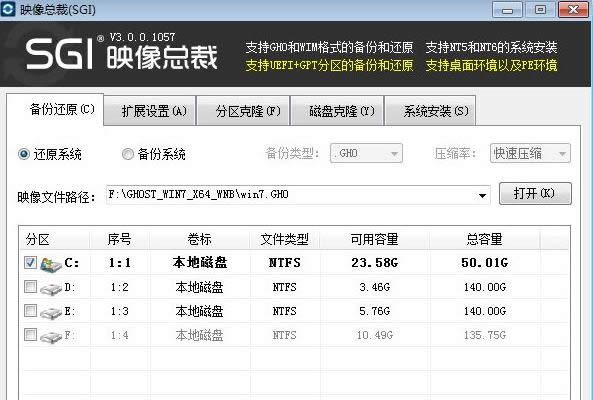Viewport: 593px width, 400px height.
Task: Click the C: Windows system drive icon
Action: (51, 265)
